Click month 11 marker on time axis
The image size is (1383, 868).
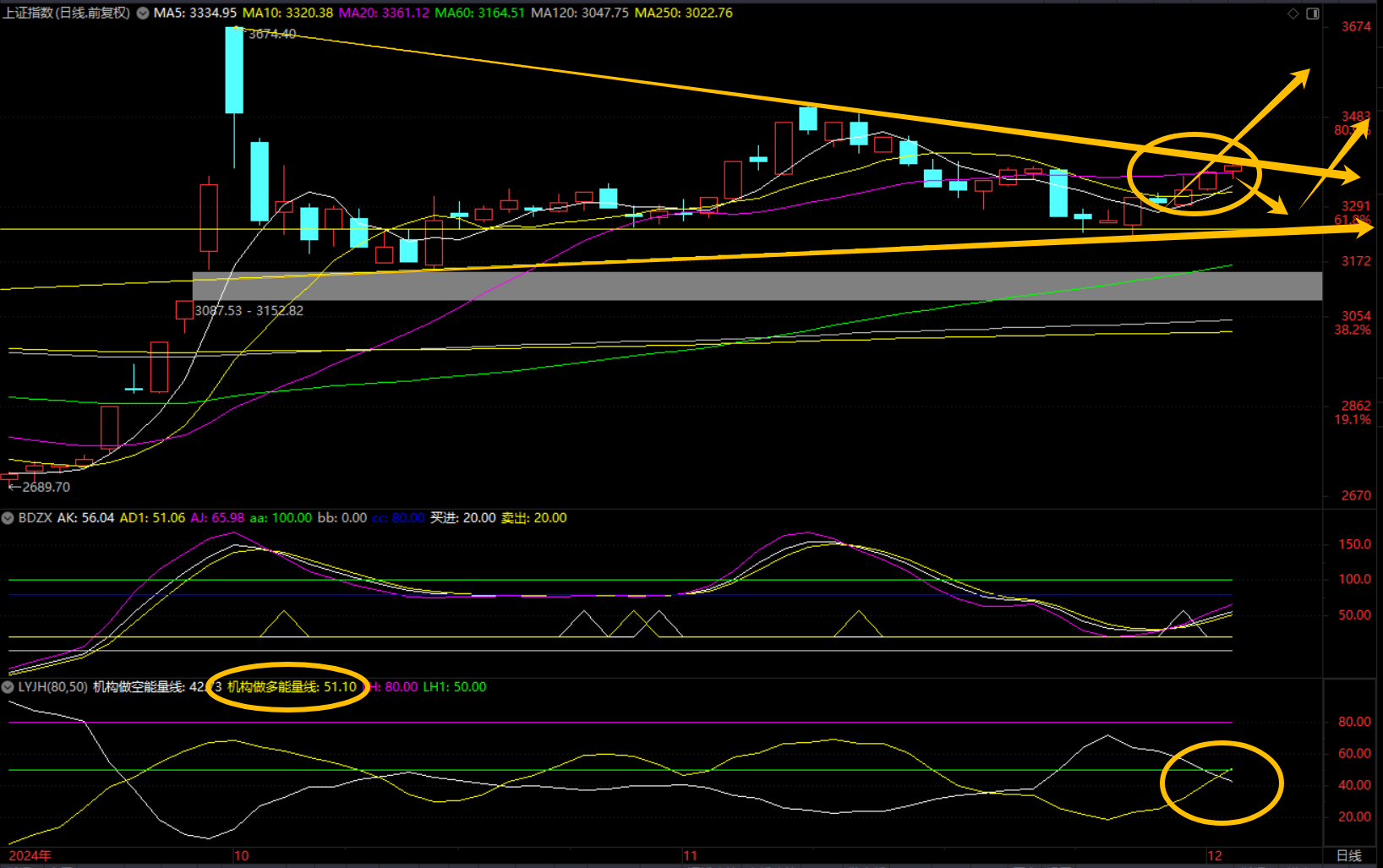[x=690, y=855]
